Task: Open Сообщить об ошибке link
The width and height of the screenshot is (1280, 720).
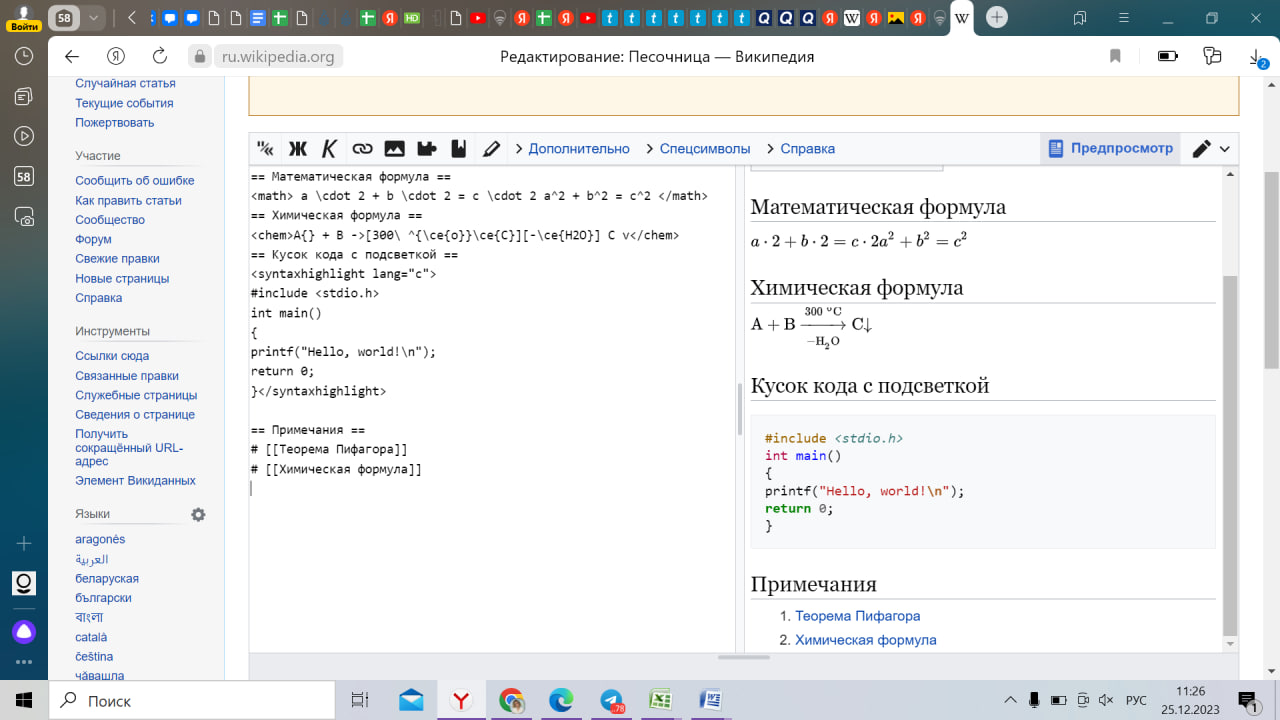Action: click(135, 180)
